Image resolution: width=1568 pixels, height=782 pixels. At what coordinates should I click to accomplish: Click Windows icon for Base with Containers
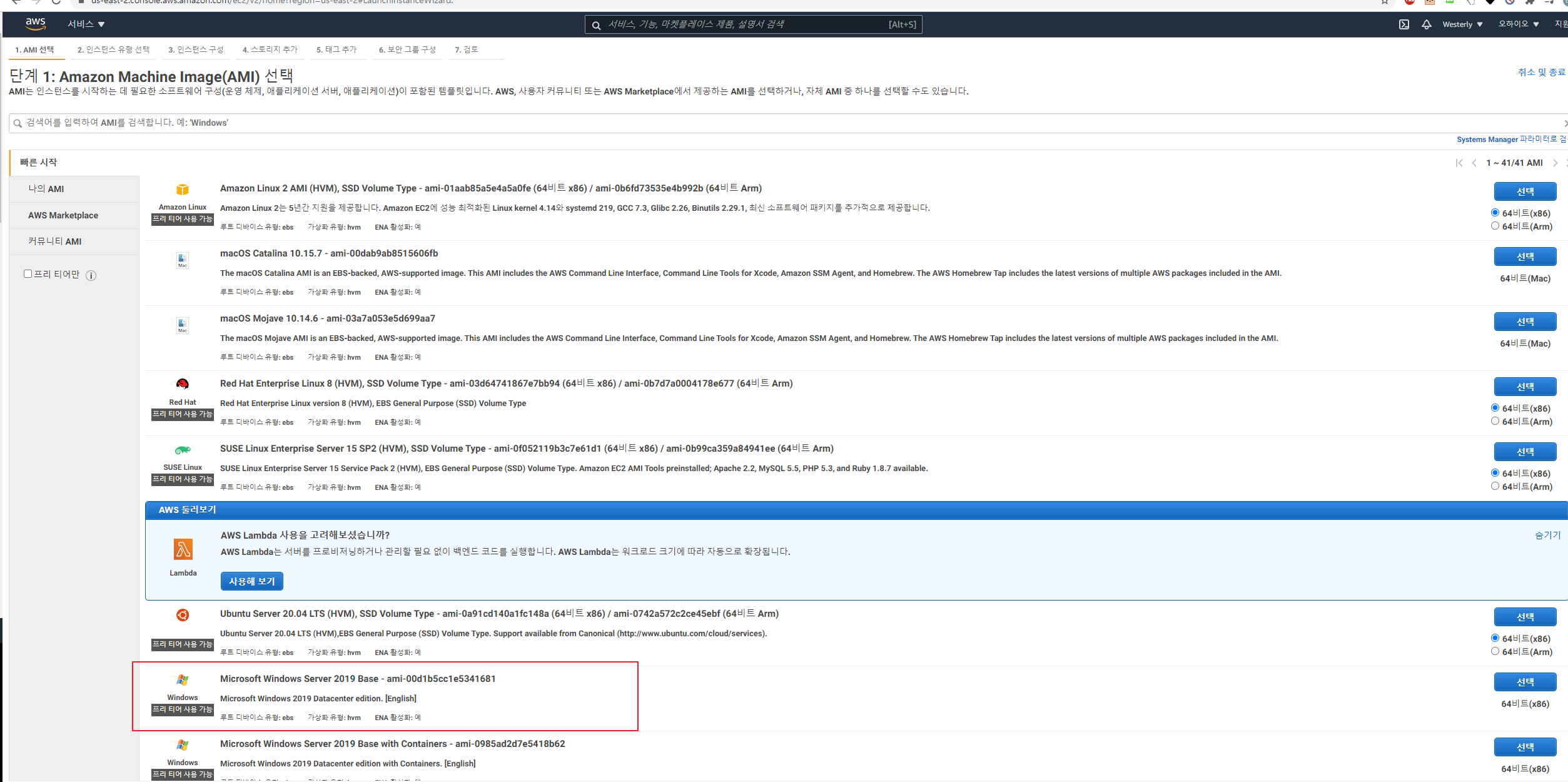click(x=183, y=745)
